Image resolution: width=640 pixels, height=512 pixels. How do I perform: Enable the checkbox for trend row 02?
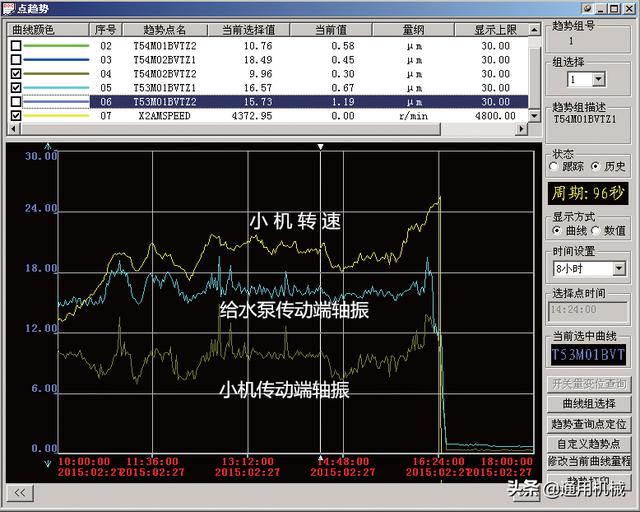pos(15,46)
